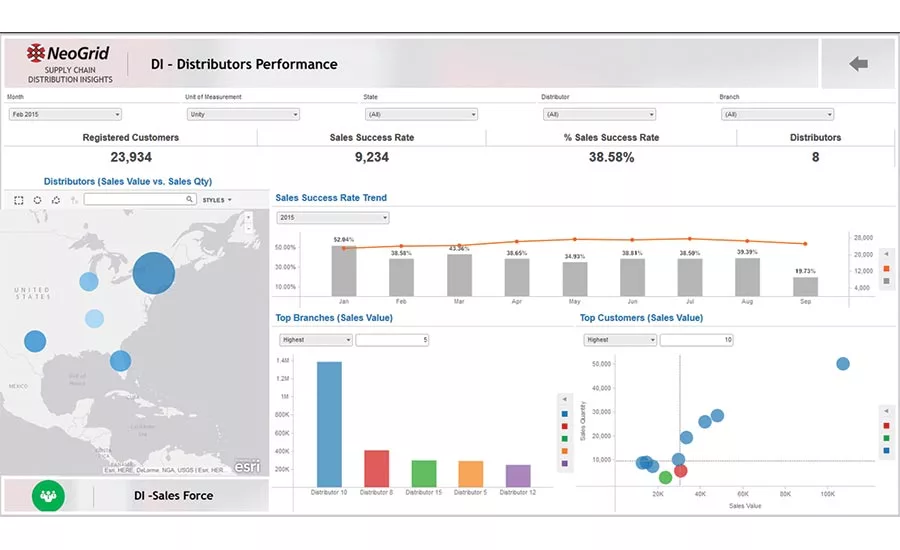
Task: Open the Unit of Measurement dropdown
Action: point(242,114)
